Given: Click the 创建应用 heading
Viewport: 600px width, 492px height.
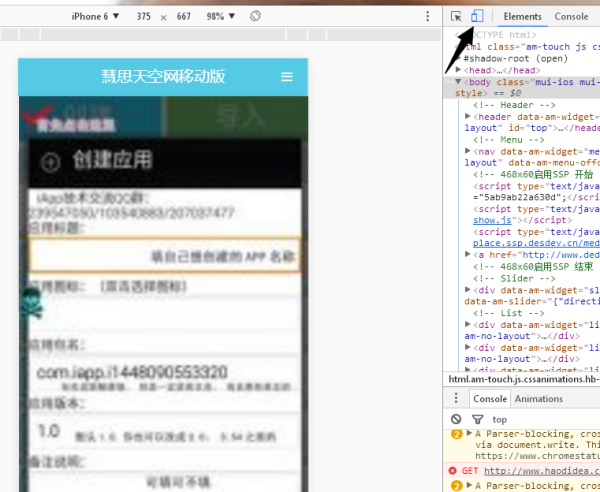Looking at the screenshot, I should (112, 160).
